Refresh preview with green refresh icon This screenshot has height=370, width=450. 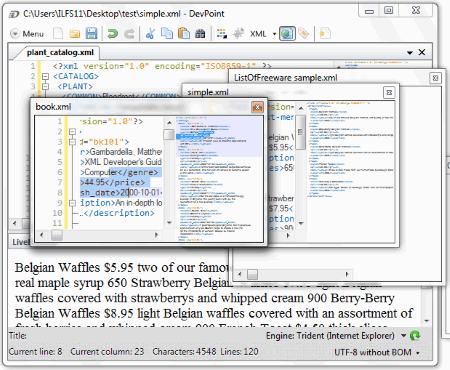pos(415,335)
